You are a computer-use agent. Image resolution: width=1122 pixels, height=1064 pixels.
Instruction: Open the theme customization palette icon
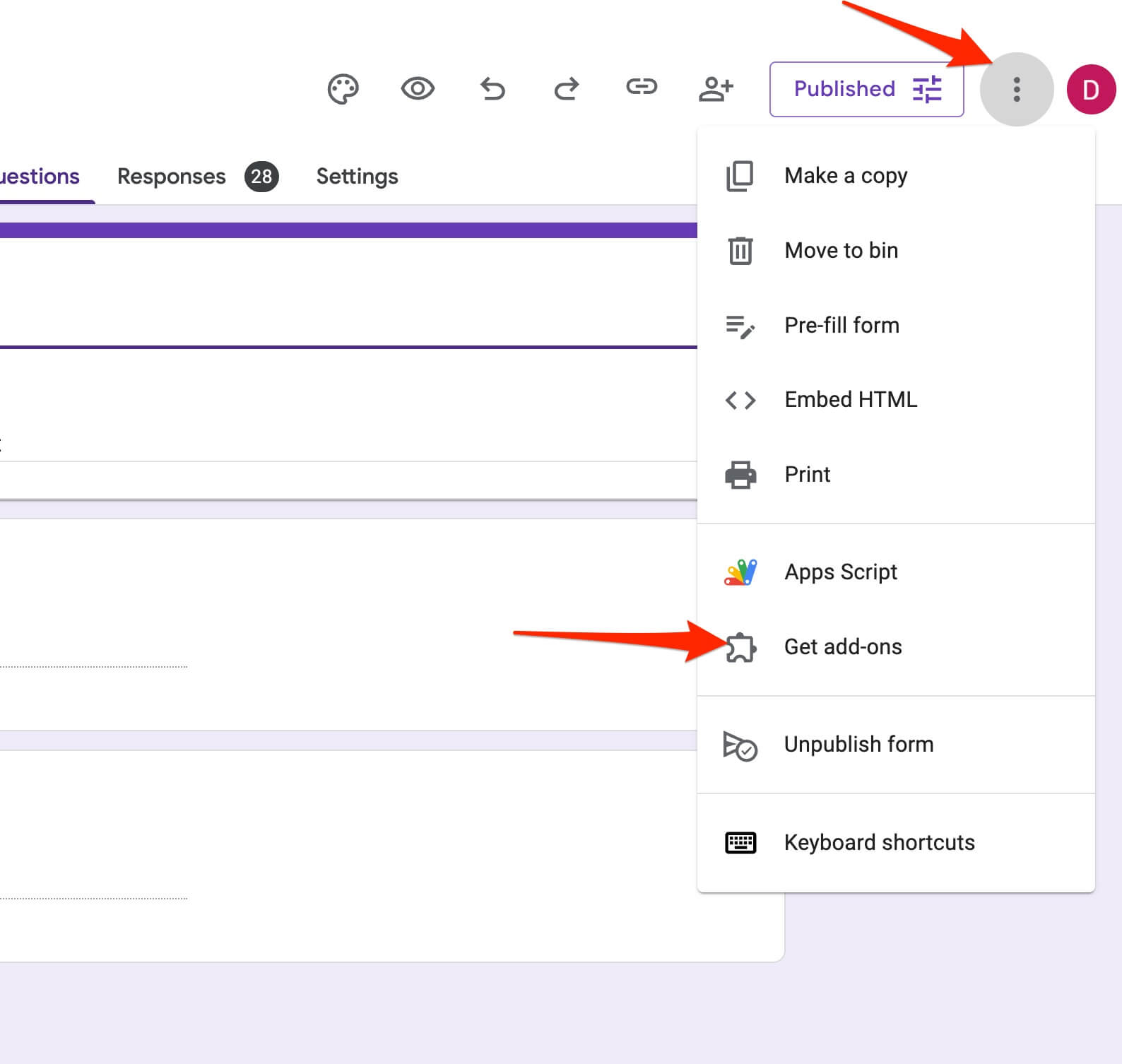click(x=343, y=89)
